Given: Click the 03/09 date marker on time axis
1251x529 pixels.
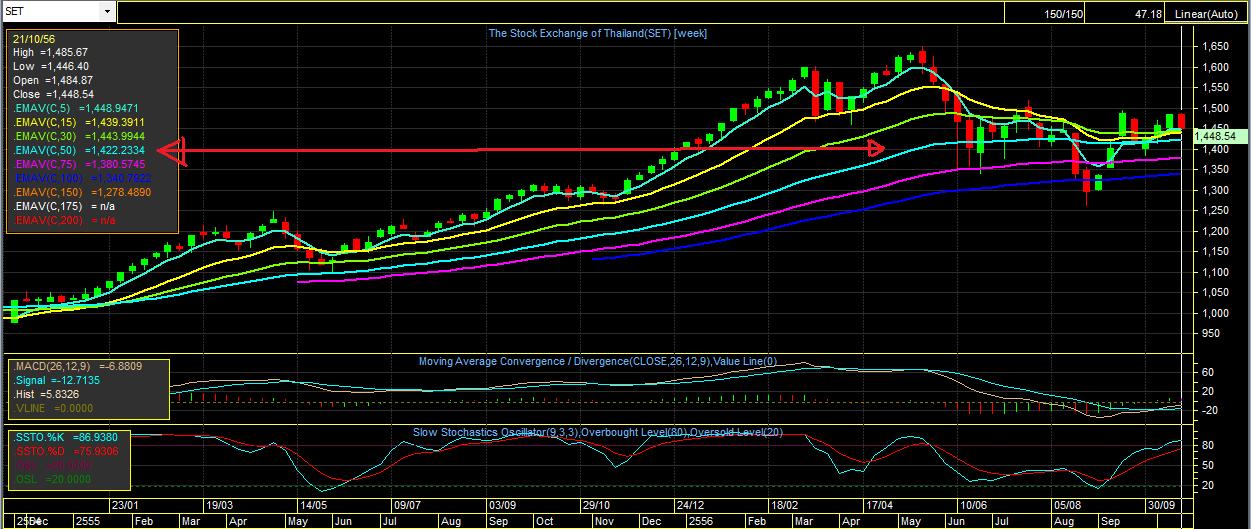Looking at the screenshot, I should coord(502,506).
